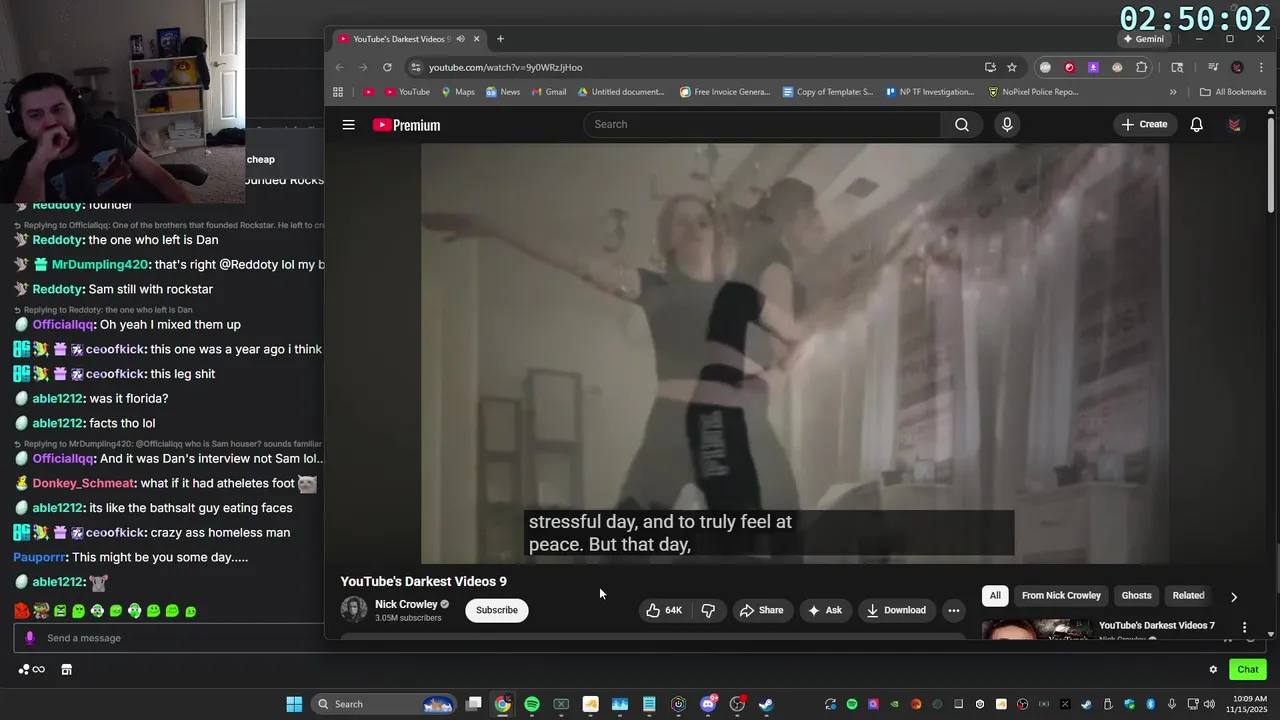The width and height of the screenshot is (1280, 720).
Task: Click the YouTube Premium logo
Action: (x=406, y=125)
